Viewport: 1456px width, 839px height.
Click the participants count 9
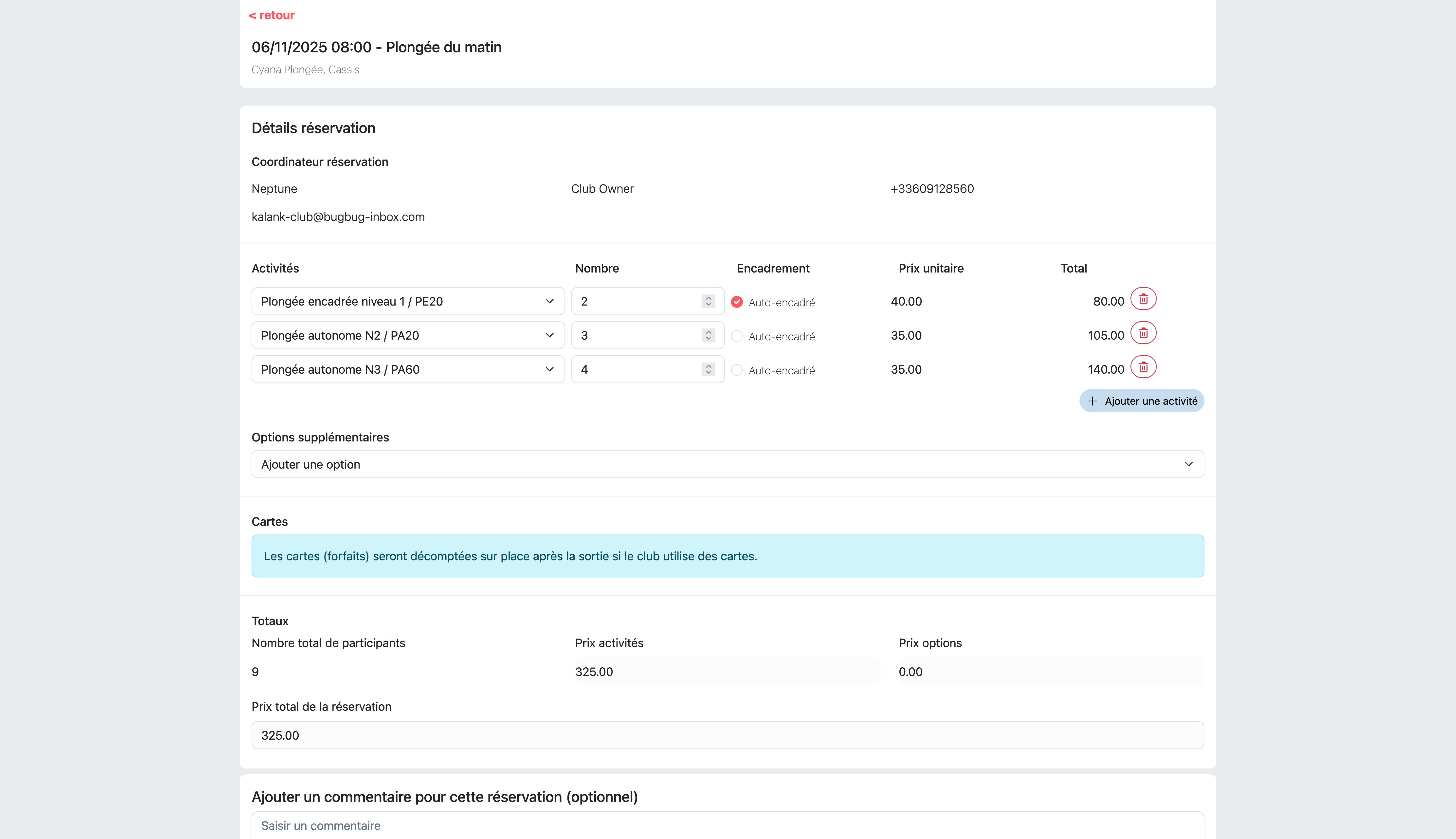(x=255, y=672)
